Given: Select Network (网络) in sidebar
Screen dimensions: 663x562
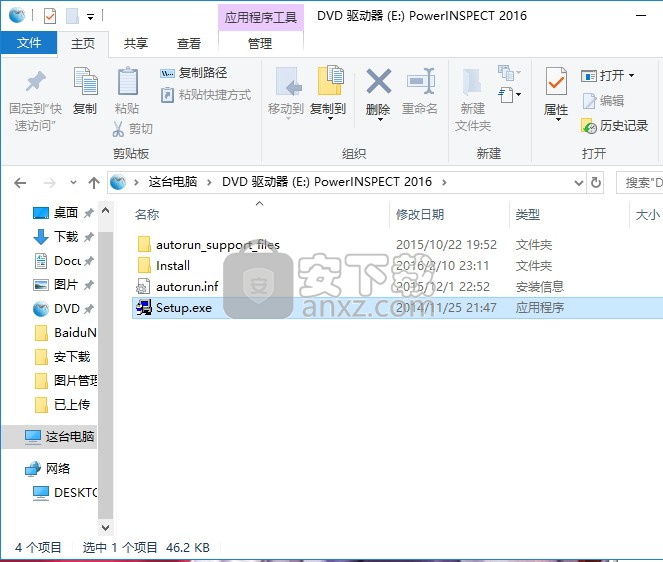Looking at the screenshot, I should [x=47, y=469].
